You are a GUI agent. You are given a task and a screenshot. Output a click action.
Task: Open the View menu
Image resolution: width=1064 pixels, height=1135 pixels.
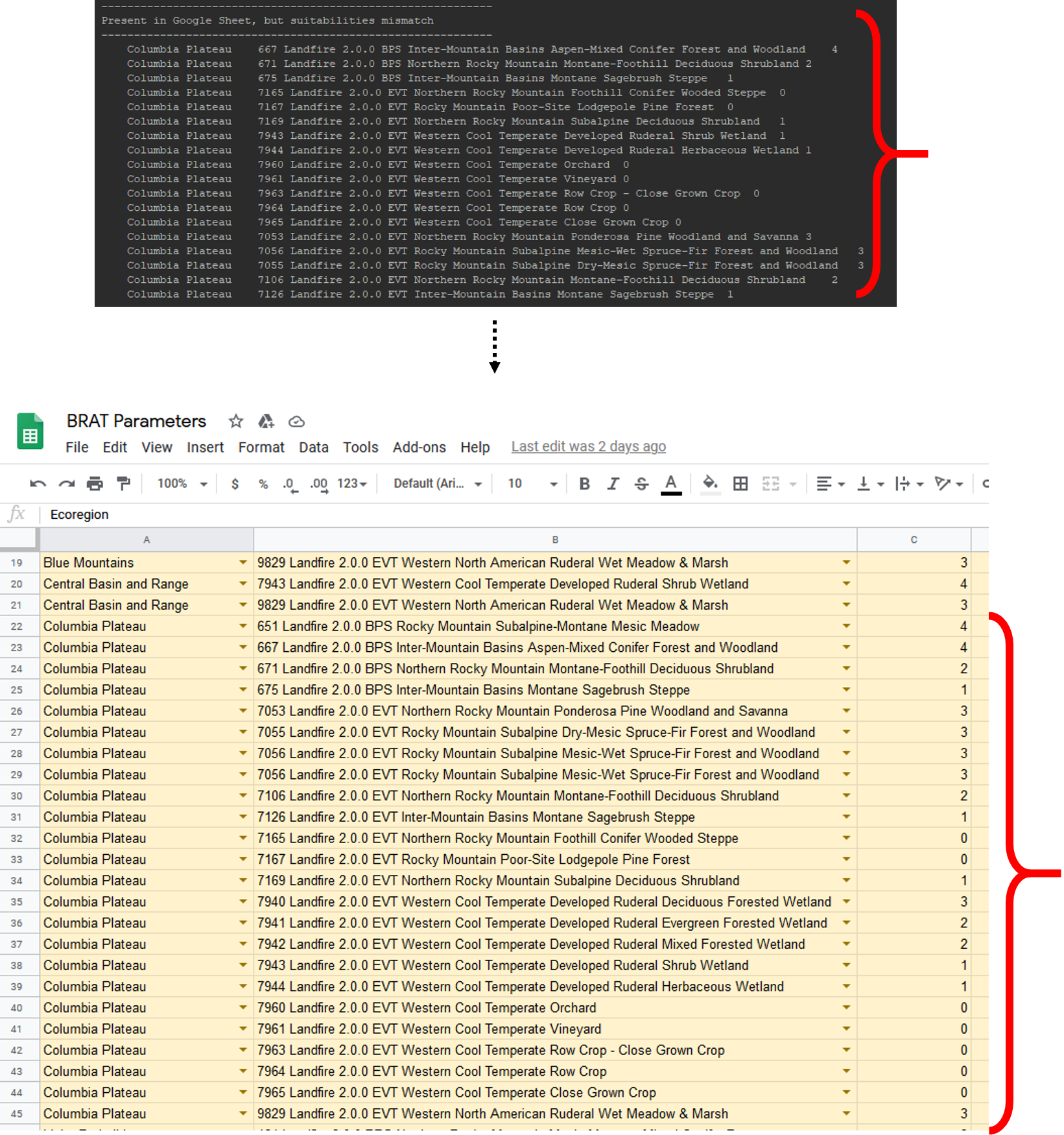[x=157, y=448]
